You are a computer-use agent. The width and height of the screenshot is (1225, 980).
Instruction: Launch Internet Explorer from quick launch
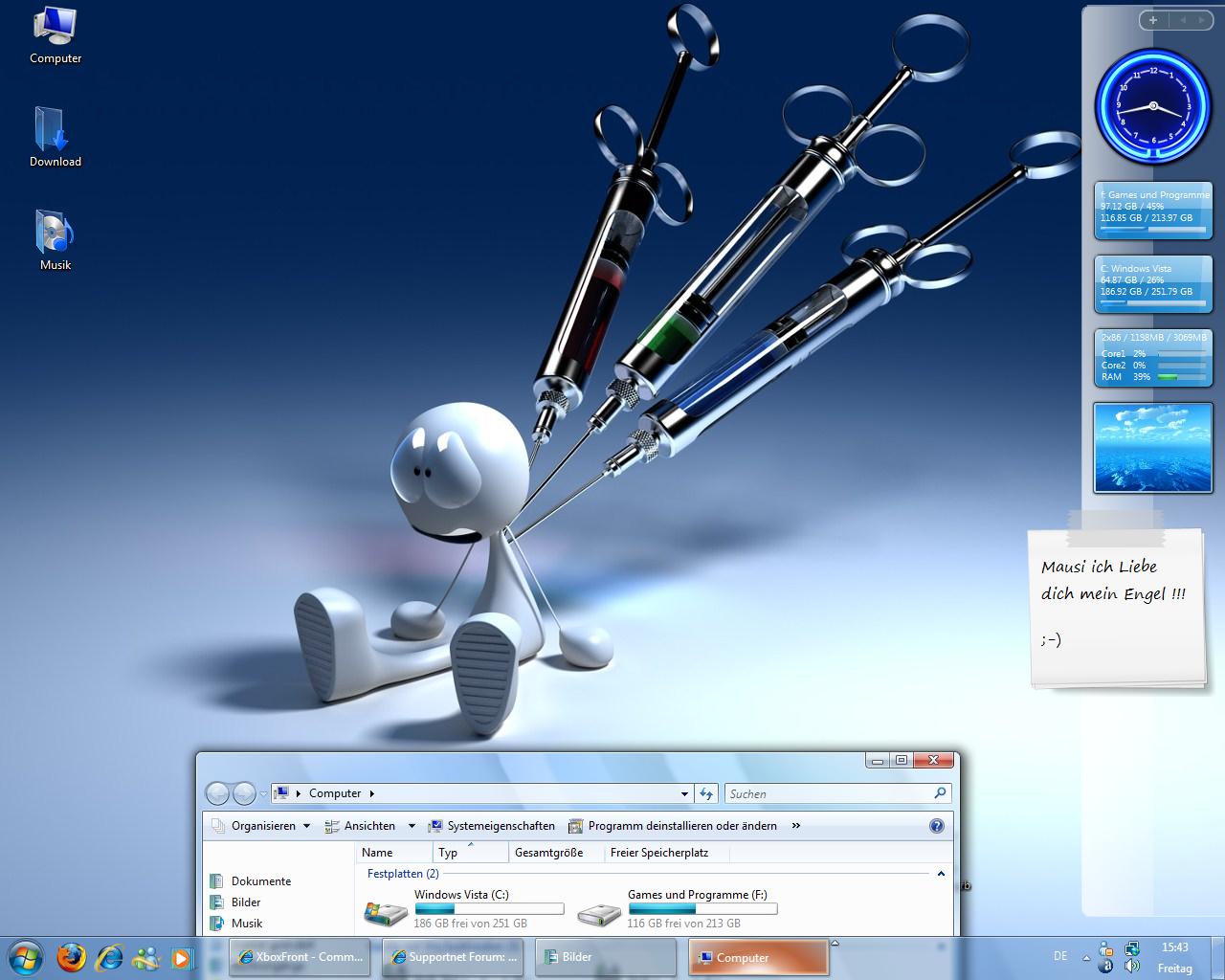tap(109, 957)
